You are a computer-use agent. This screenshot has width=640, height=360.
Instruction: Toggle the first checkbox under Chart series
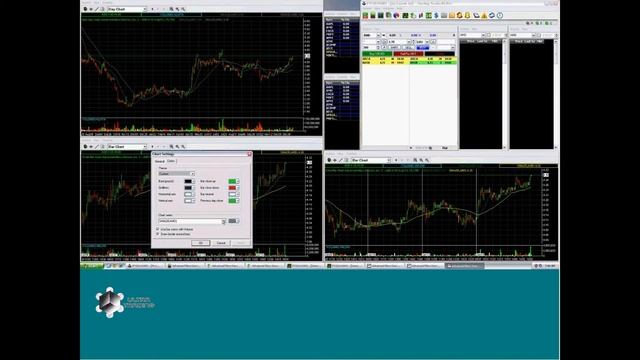pyautogui.click(x=158, y=229)
